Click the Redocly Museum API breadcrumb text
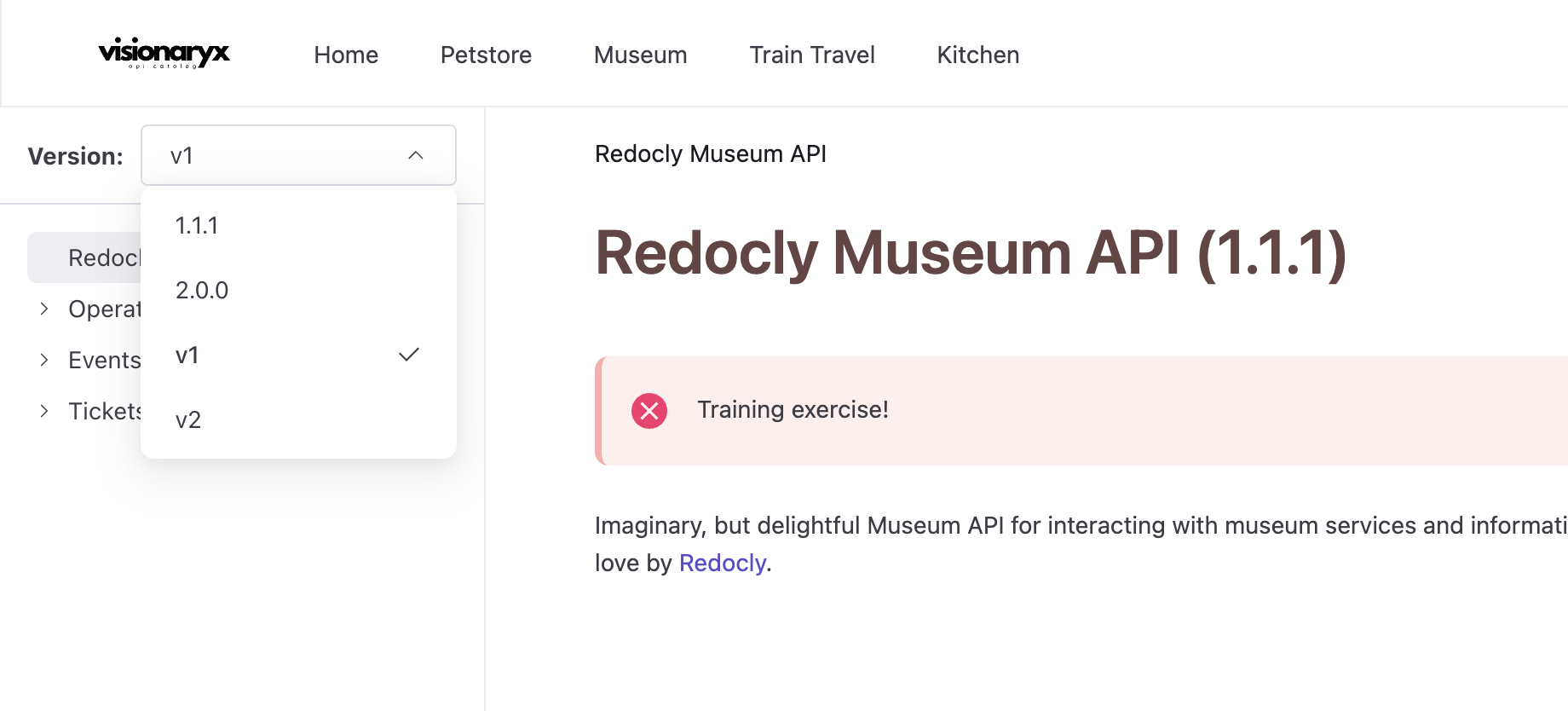 point(710,153)
